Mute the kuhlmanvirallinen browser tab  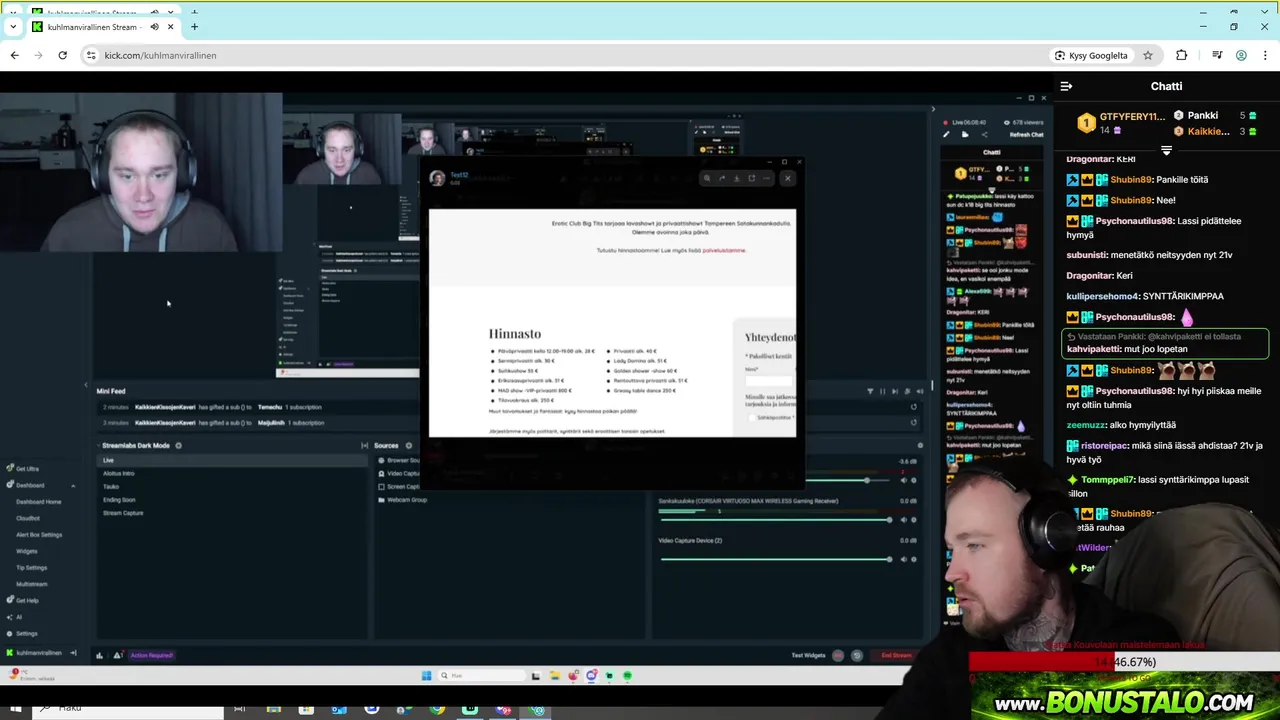tap(154, 27)
